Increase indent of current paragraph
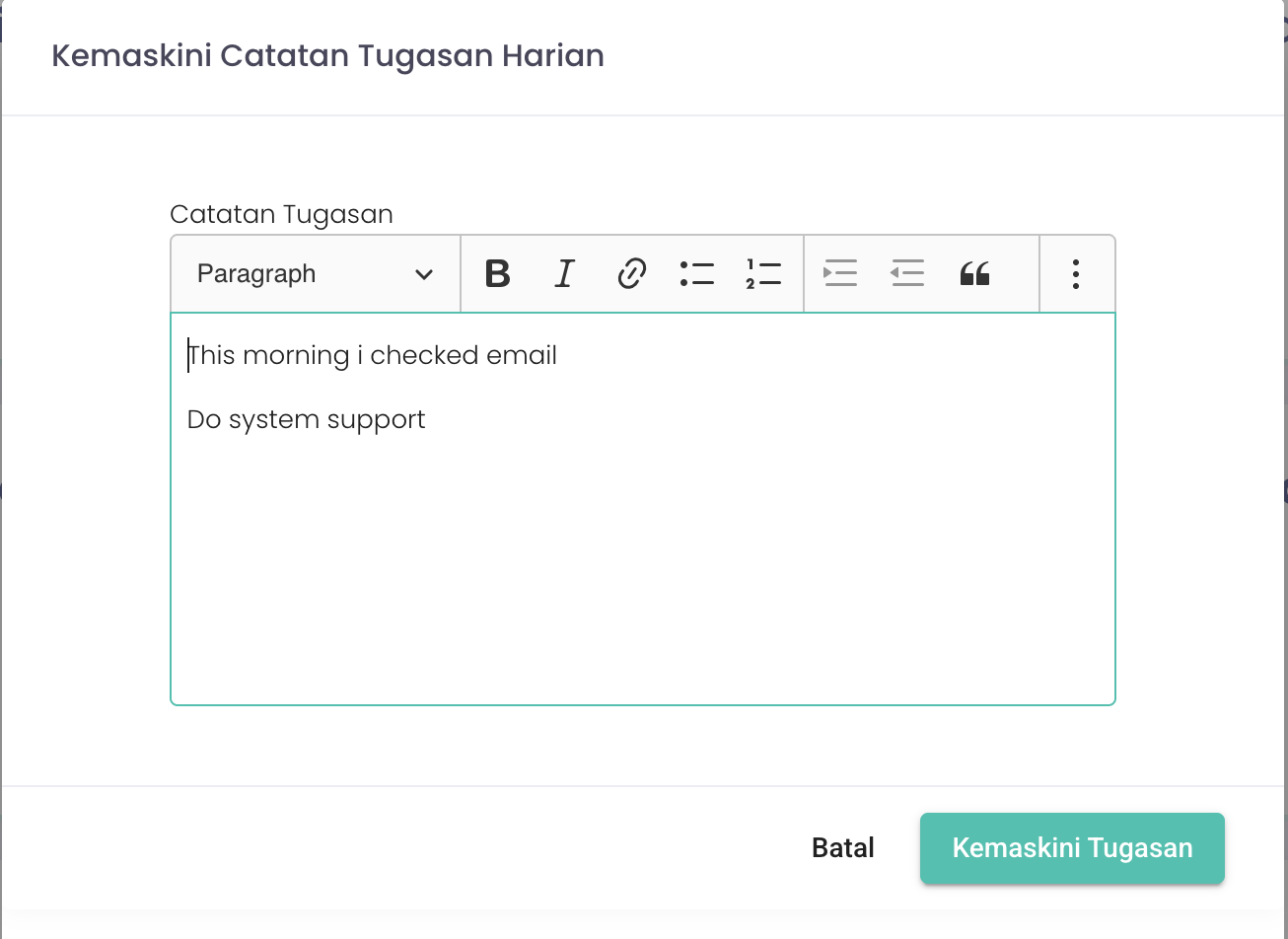The width and height of the screenshot is (1288, 939). [840, 273]
